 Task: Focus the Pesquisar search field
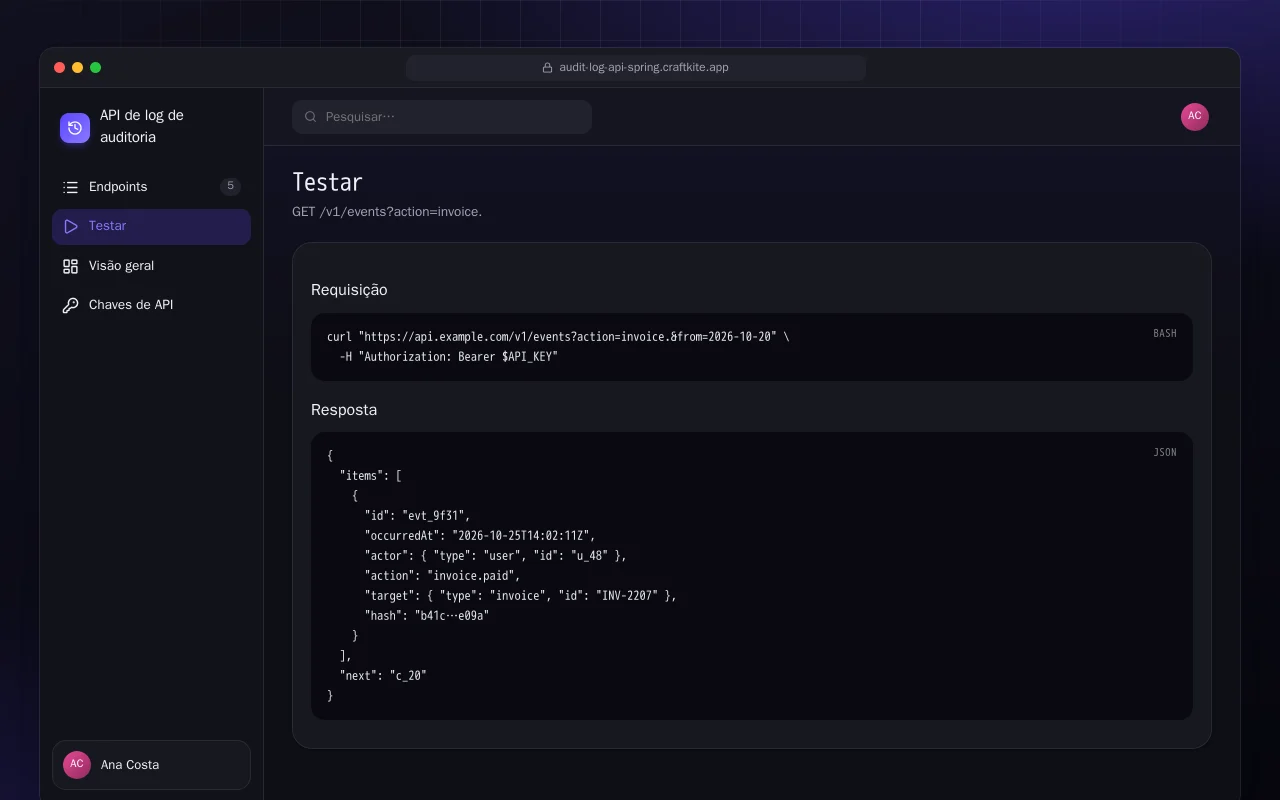click(442, 117)
